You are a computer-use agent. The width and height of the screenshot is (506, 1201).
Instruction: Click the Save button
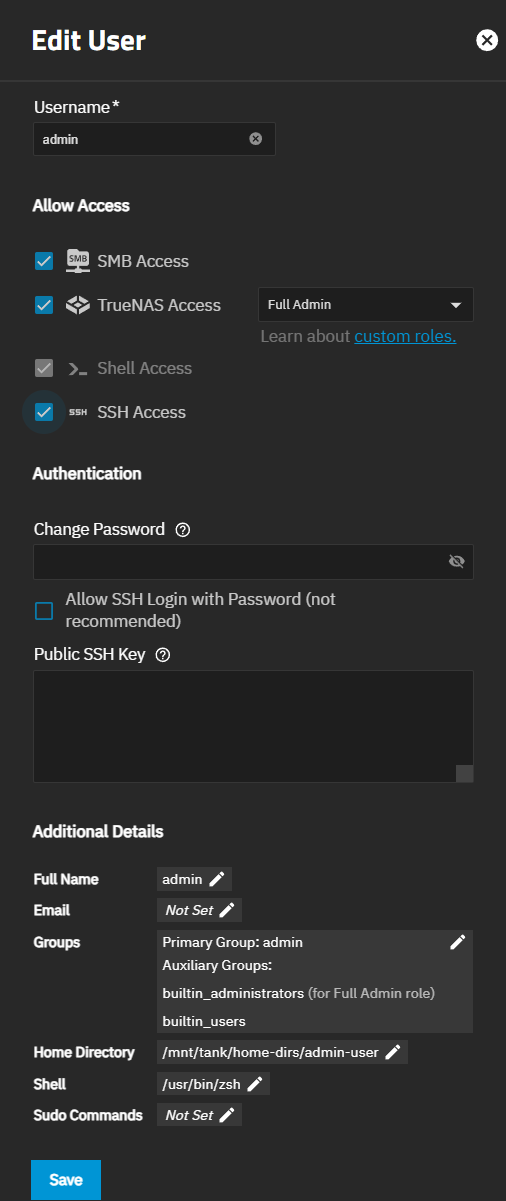[x=66, y=1180]
